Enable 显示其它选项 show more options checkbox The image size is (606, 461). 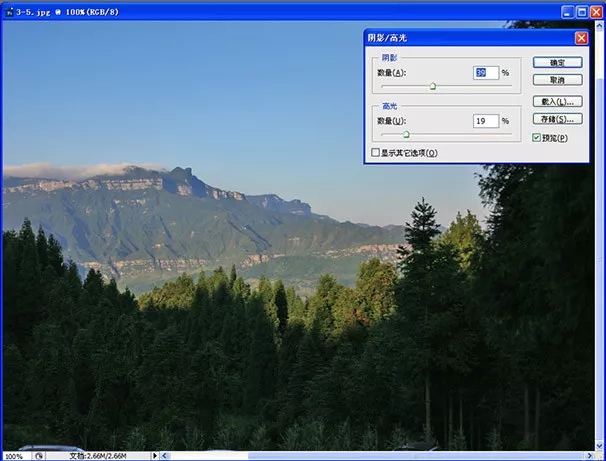[x=375, y=153]
